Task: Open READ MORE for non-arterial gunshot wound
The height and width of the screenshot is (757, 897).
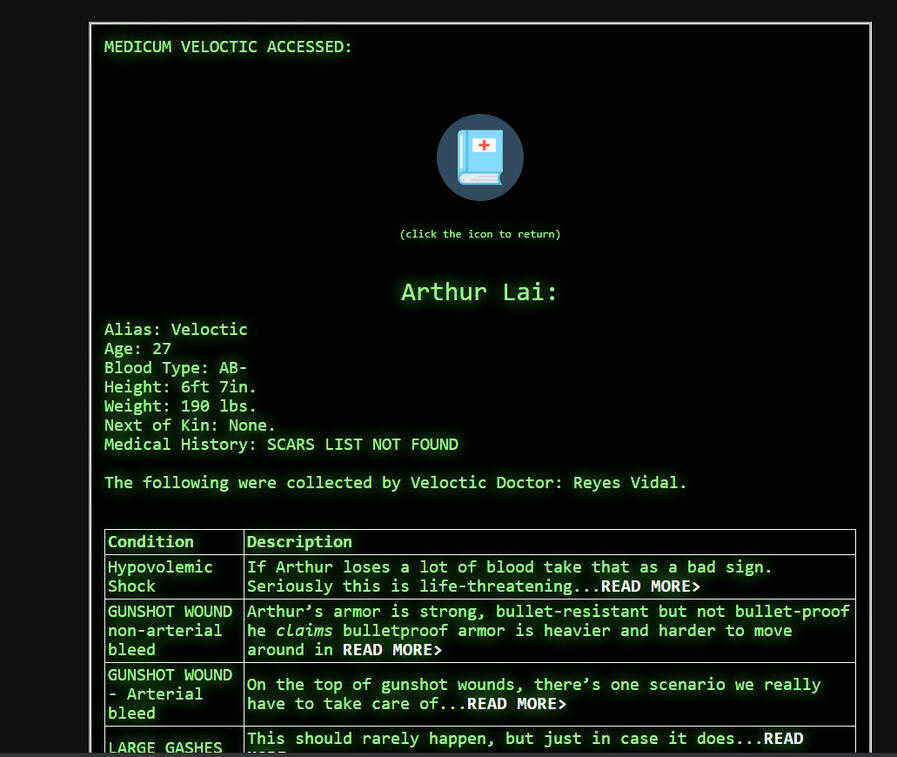Action: pos(392,650)
